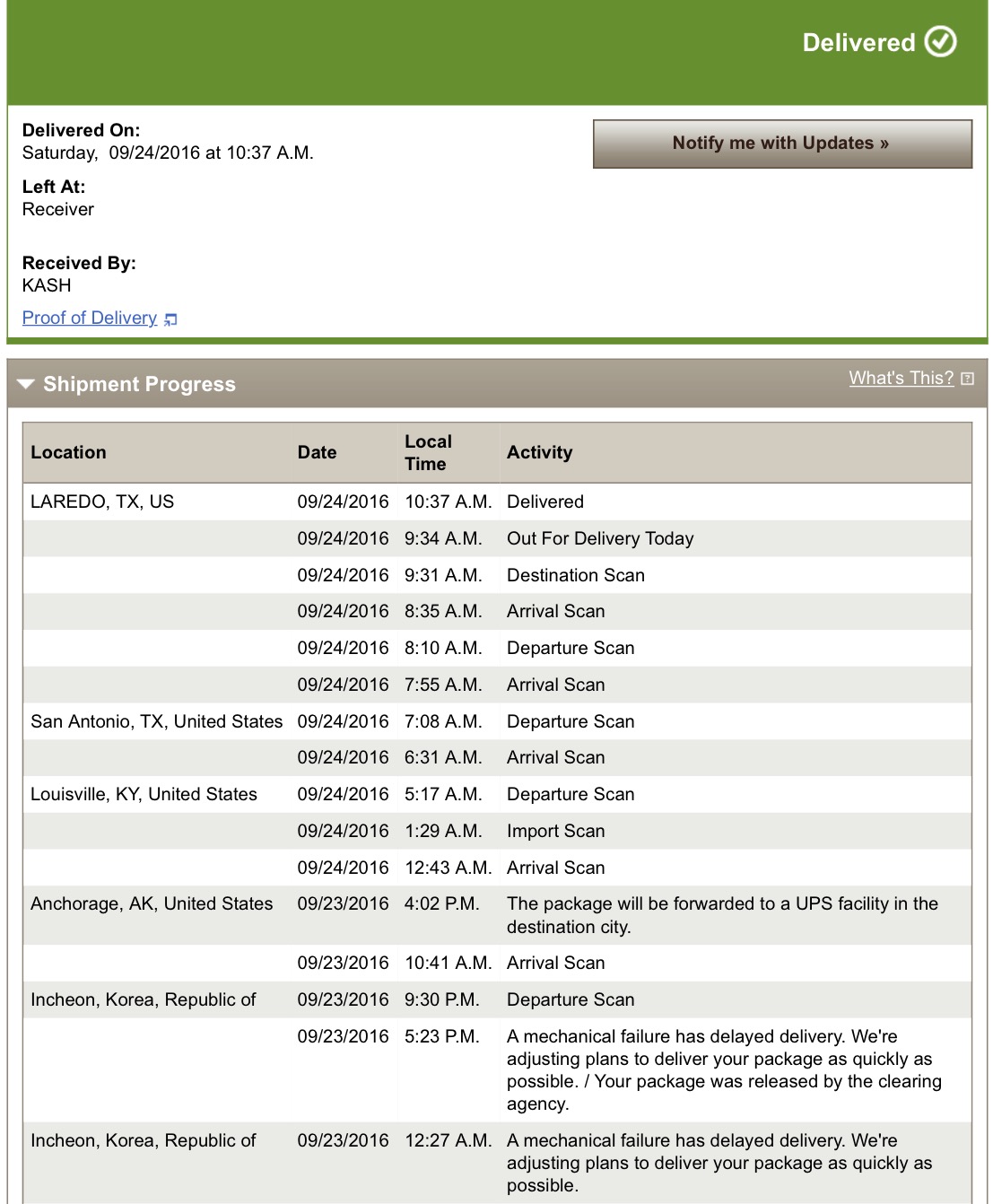Select the Incheon Korea Departure Scan row
The image size is (993, 1204).
tap(571, 999)
